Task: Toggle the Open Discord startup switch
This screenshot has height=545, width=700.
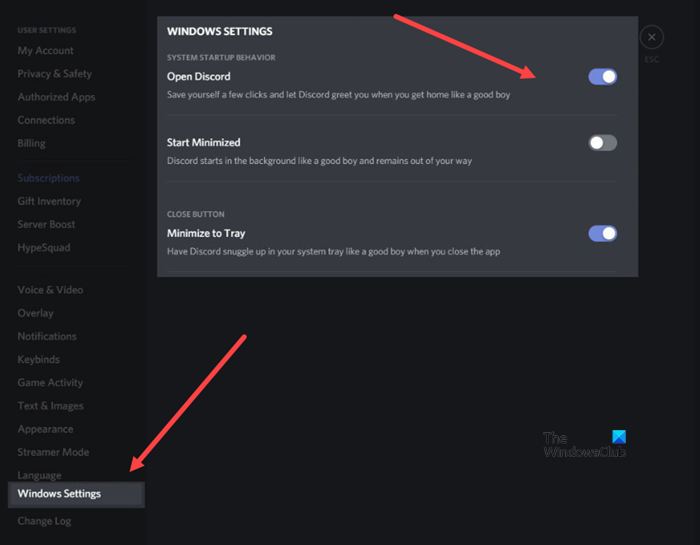Action: (602, 76)
